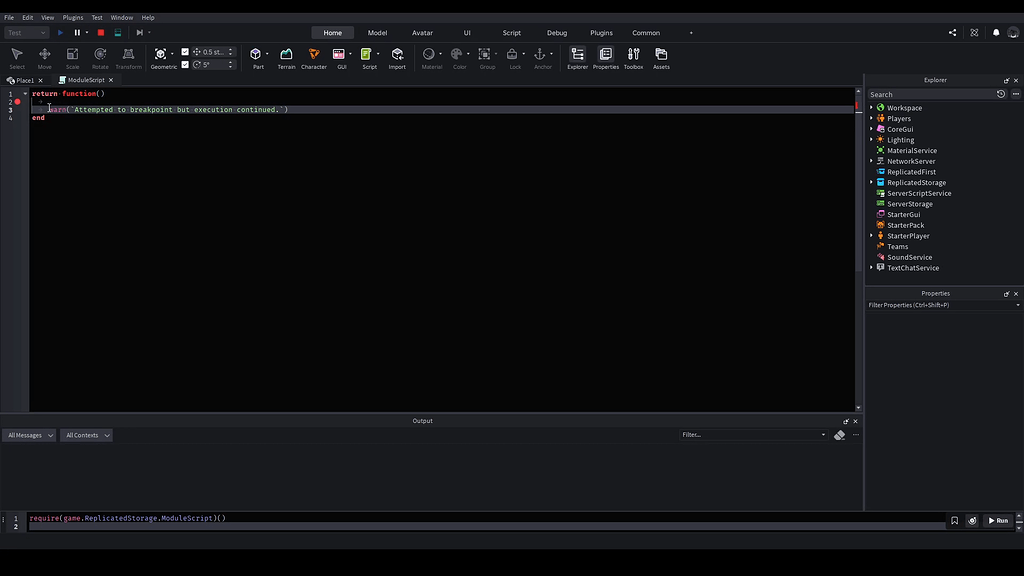Screen dimensions: 1024x576
Task: Click the Group icon
Action: (x=484, y=54)
